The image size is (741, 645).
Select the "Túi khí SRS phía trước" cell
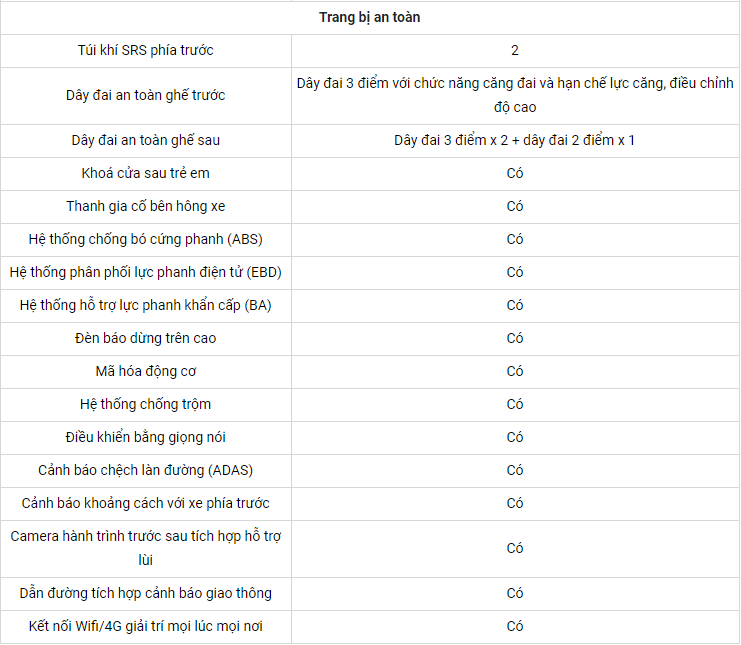pos(146,50)
